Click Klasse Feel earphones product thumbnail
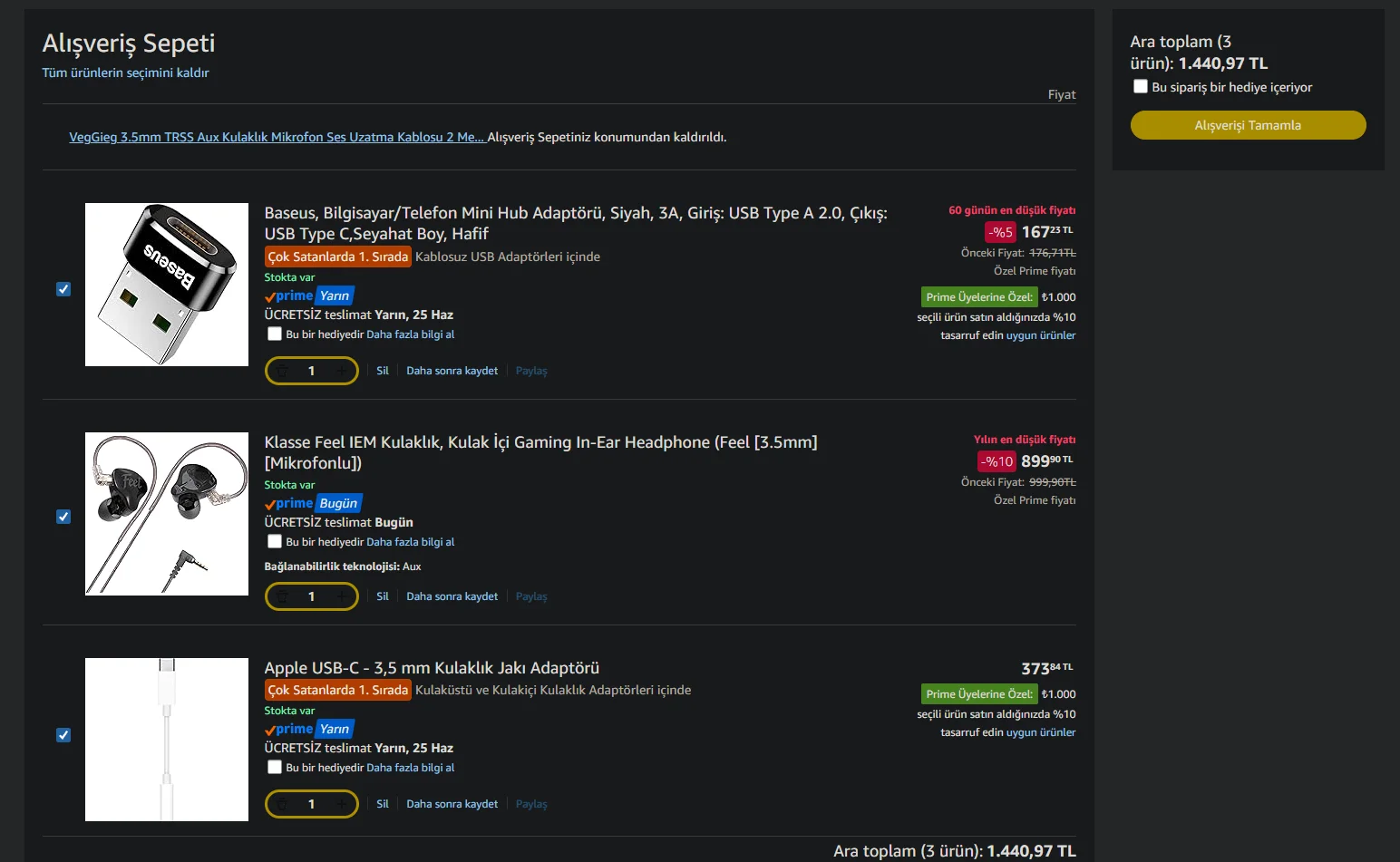The image size is (1400, 862). coord(167,514)
